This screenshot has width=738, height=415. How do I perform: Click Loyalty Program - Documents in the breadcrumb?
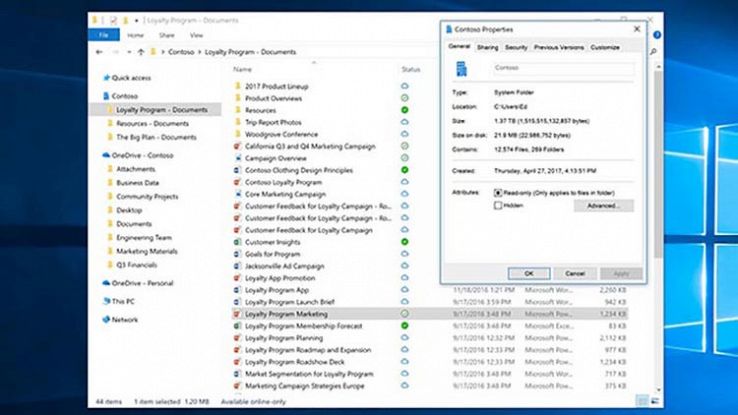pyautogui.click(x=250, y=52)
